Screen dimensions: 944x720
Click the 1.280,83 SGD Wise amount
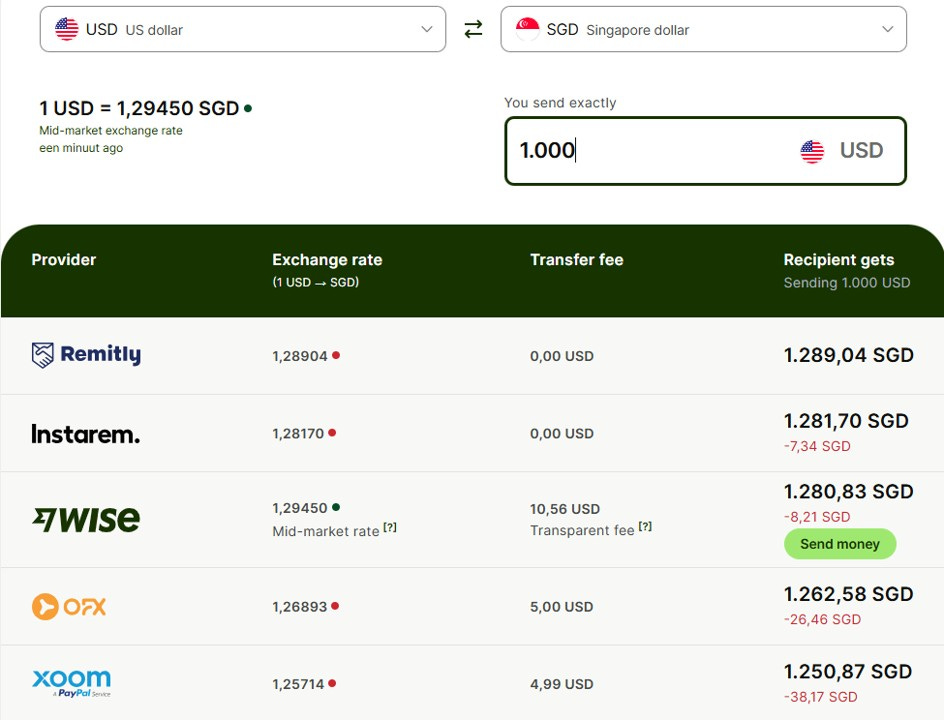[848, 492]
